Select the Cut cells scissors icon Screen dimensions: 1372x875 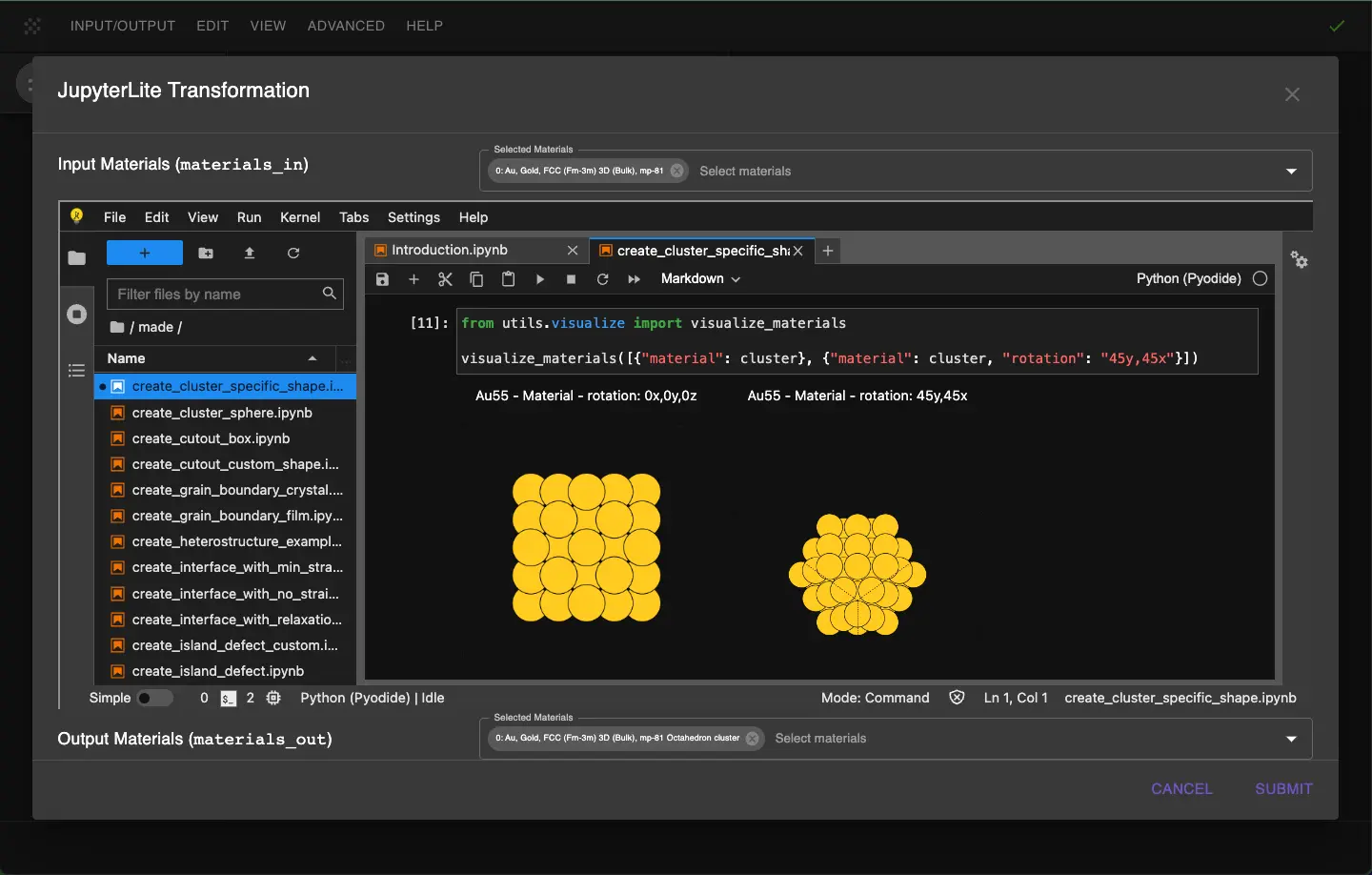pyautogui.click(x=445, y=278)
